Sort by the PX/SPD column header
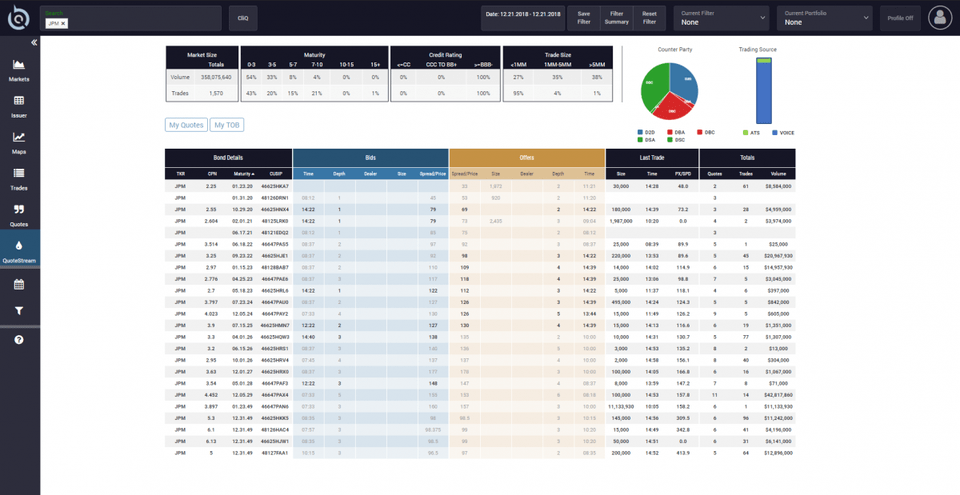The image size is (960, 495). [x=683, y=174]
